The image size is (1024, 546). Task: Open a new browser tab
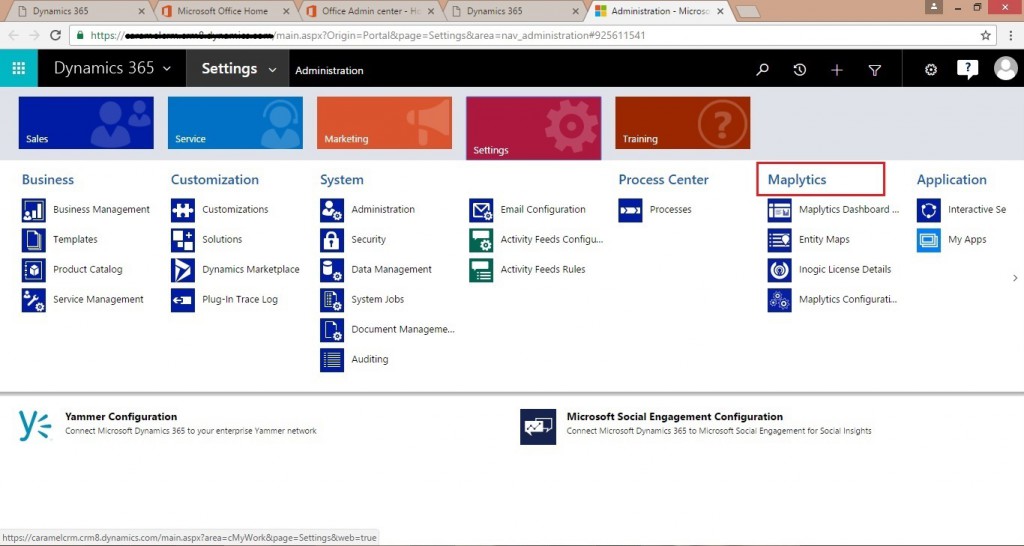point(748,11)
